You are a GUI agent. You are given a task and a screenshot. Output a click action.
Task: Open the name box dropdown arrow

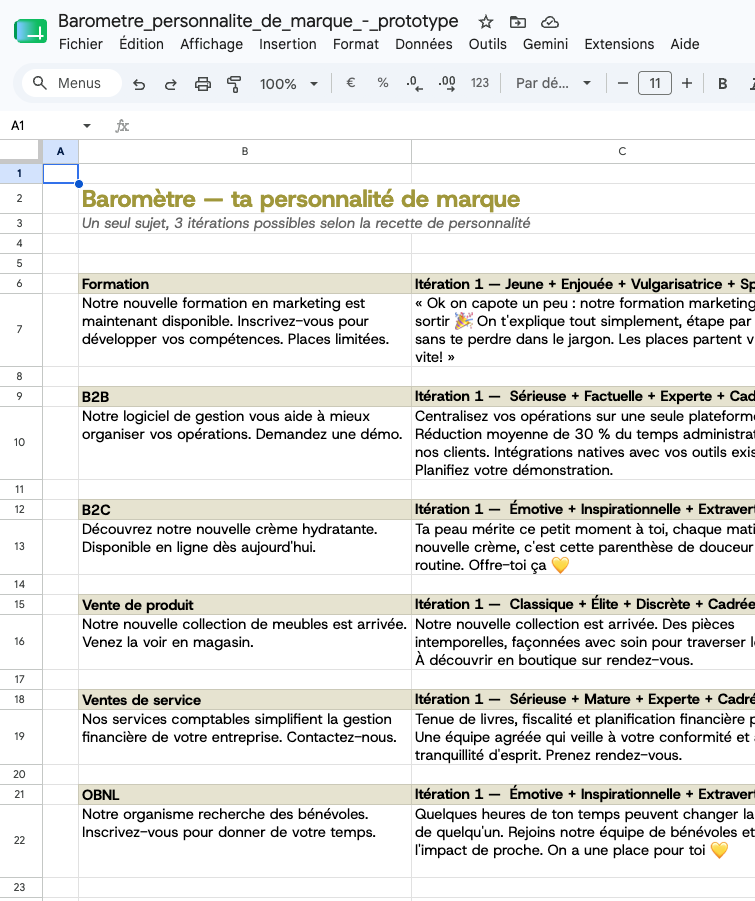click(87, 126)
